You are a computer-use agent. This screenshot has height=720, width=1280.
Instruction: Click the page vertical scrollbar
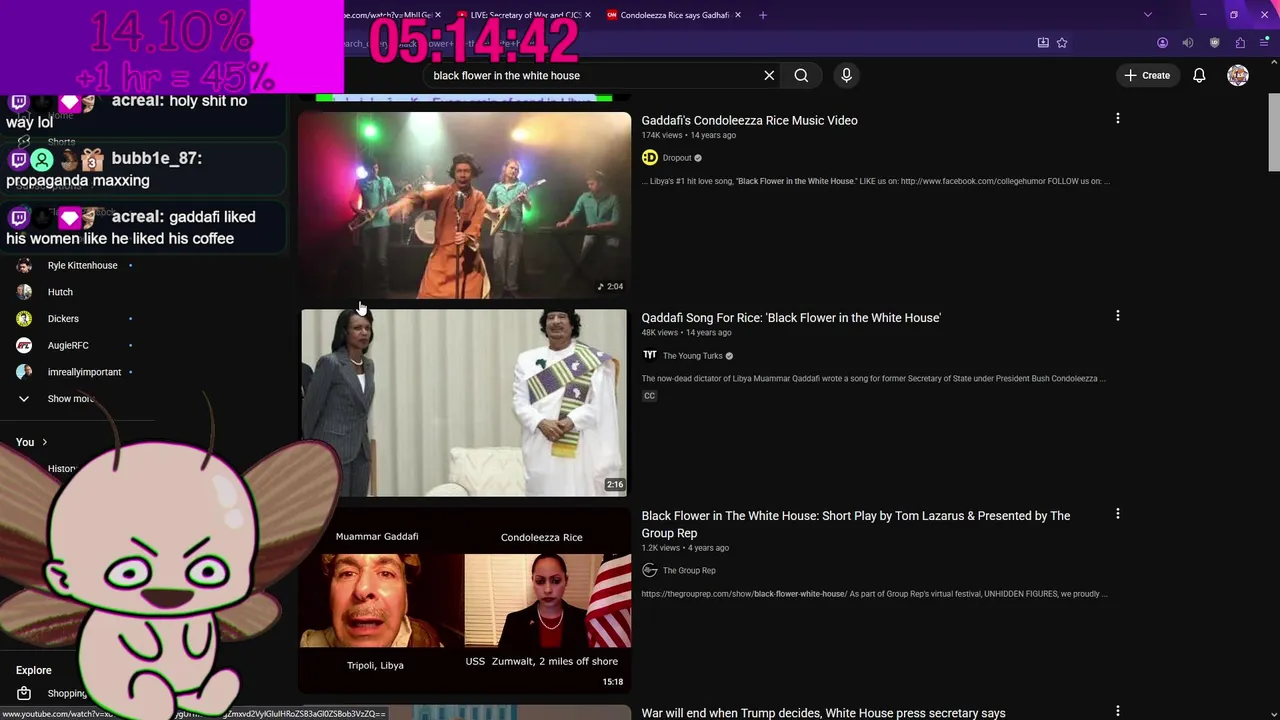(x=1274, y=133)
